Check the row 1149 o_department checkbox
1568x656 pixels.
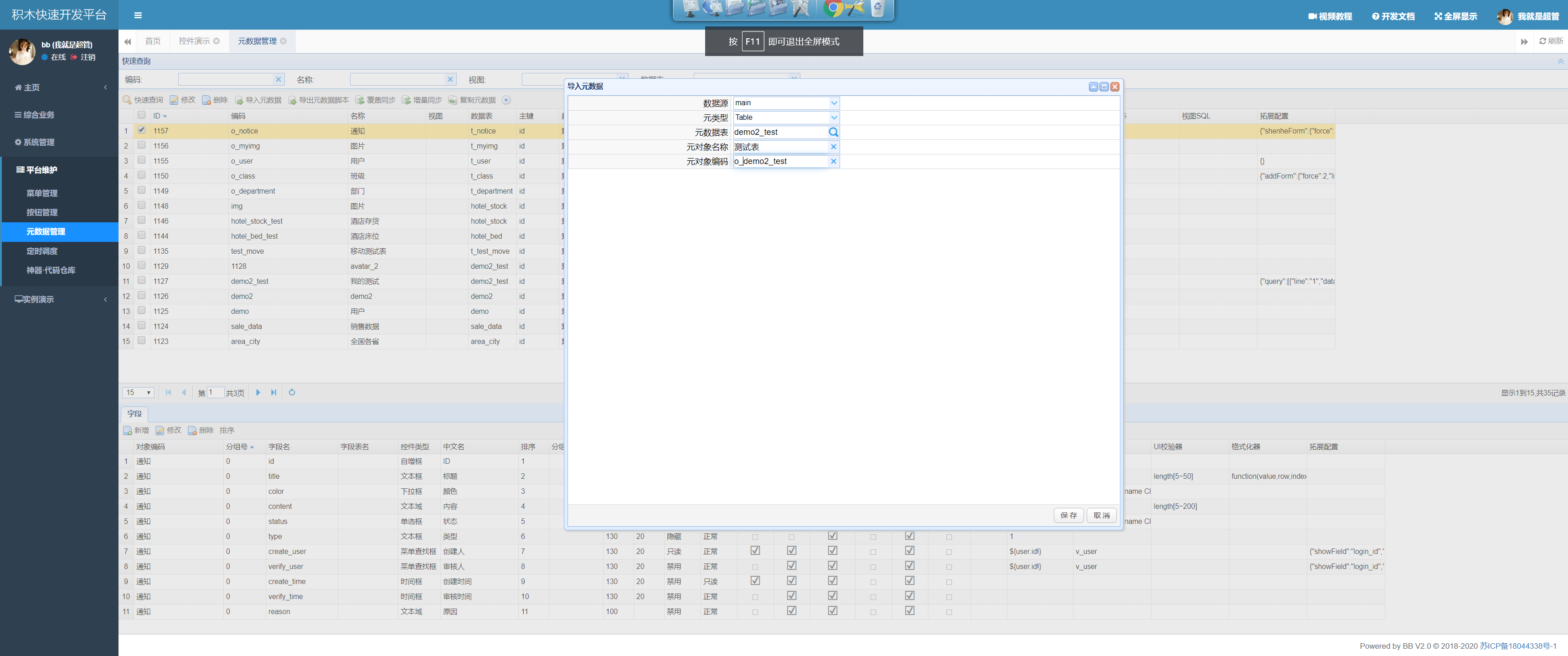coord(141,190)
